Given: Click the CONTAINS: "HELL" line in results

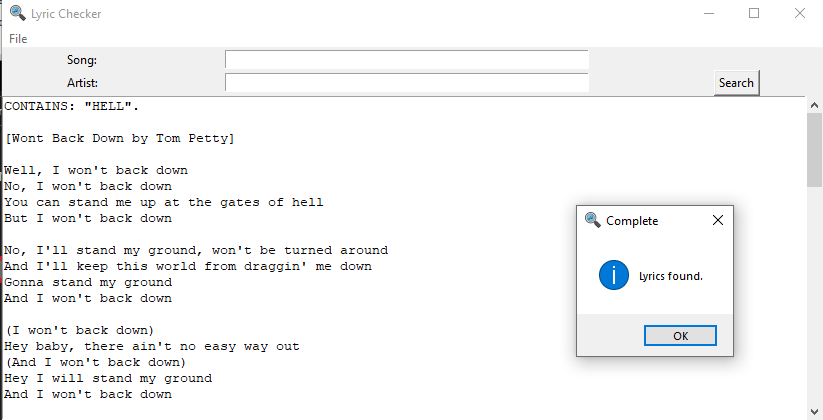Looking at the screenshot, I should [71, 107].
